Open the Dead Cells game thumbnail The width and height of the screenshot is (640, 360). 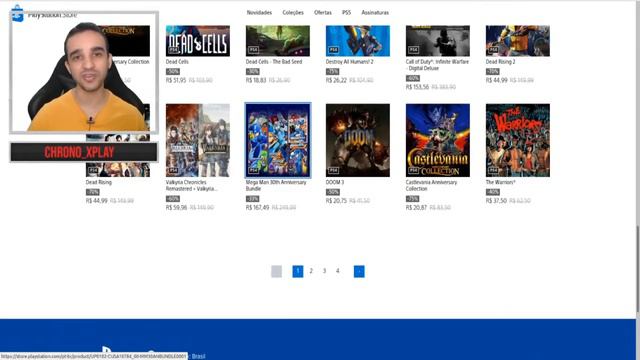point(198,41)
